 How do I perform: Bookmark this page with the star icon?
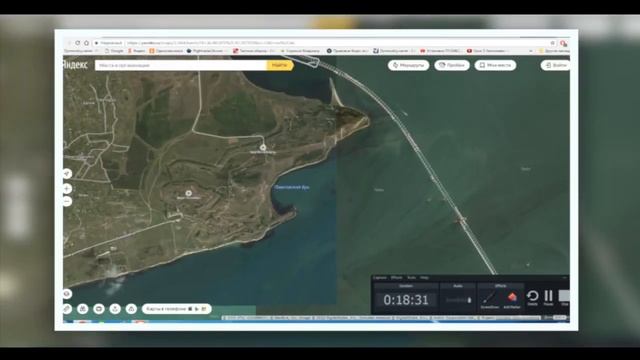point(553,43)
